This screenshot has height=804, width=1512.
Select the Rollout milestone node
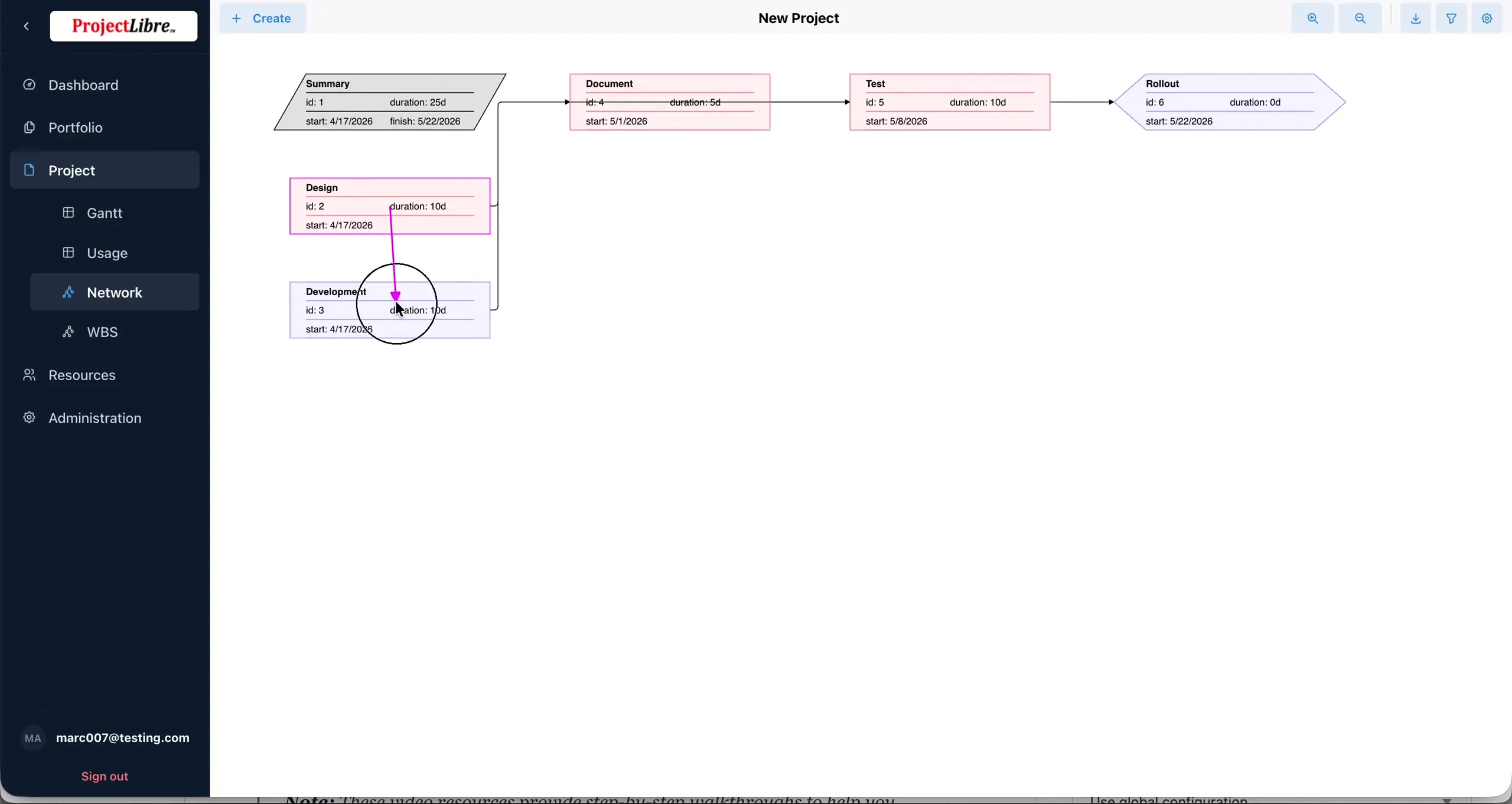[x=1230, y=102]
